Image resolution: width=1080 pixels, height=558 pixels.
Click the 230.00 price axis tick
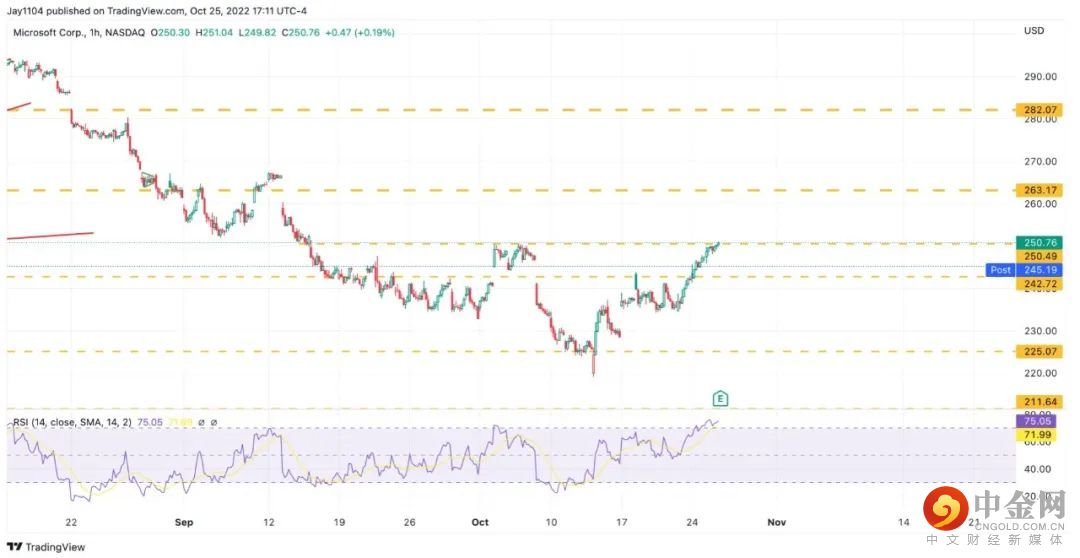click(x=1040, y=331)
